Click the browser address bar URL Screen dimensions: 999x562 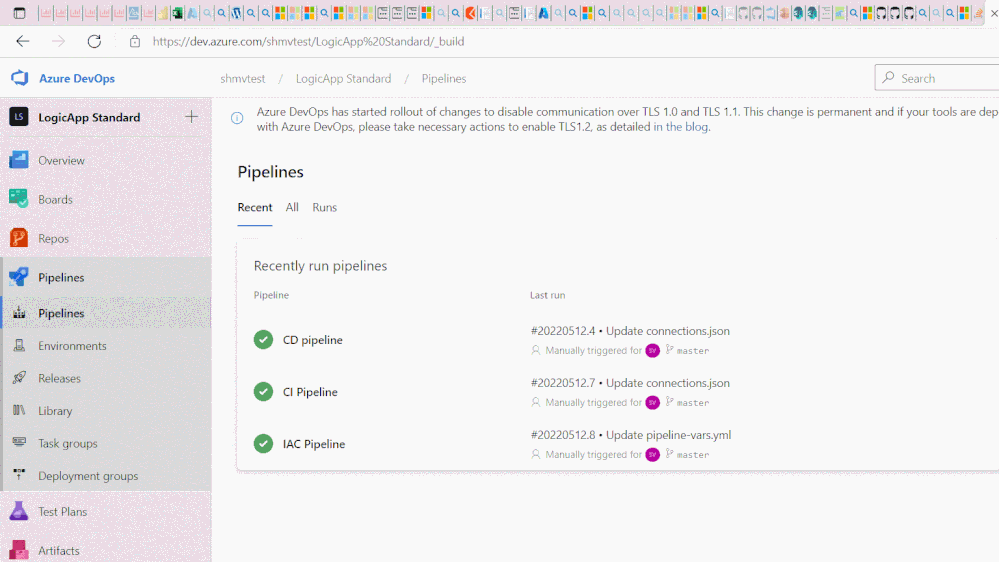tap(308, 41)
